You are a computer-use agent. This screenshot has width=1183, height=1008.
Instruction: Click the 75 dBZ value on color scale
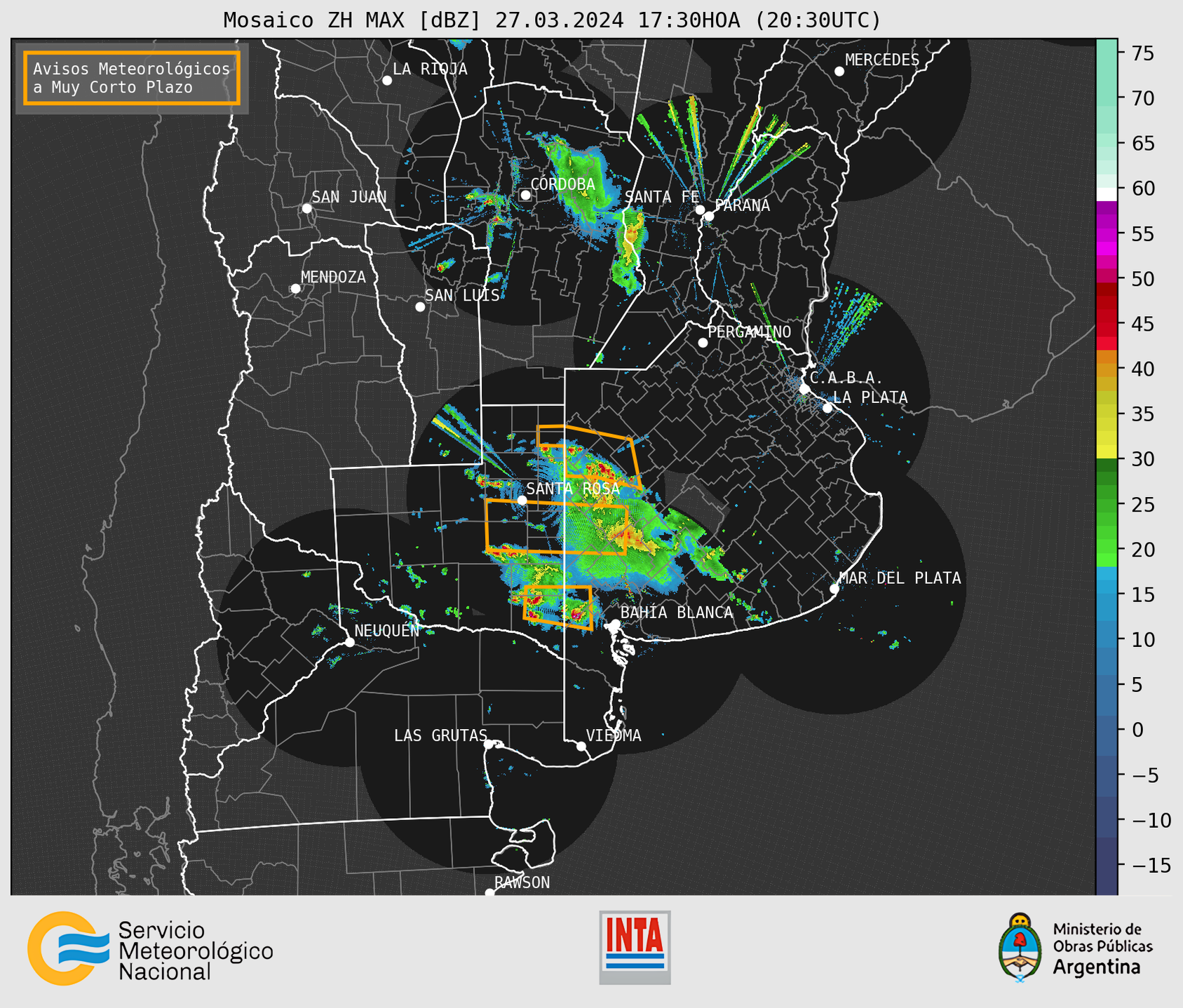[x=1142, y=53]
